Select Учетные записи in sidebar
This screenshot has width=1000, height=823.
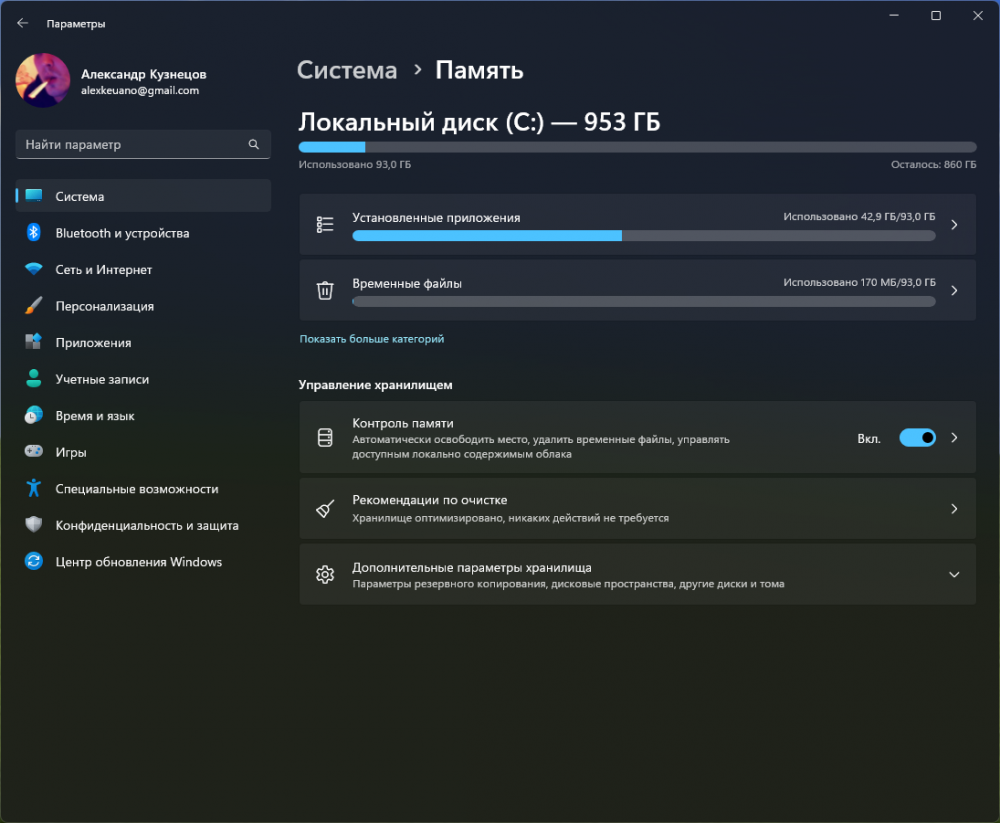(102, 379)
